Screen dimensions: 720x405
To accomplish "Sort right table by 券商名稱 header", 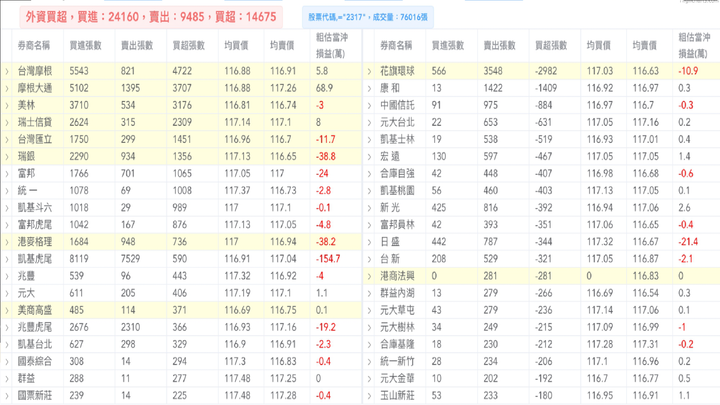I will [x=396, y=45].
